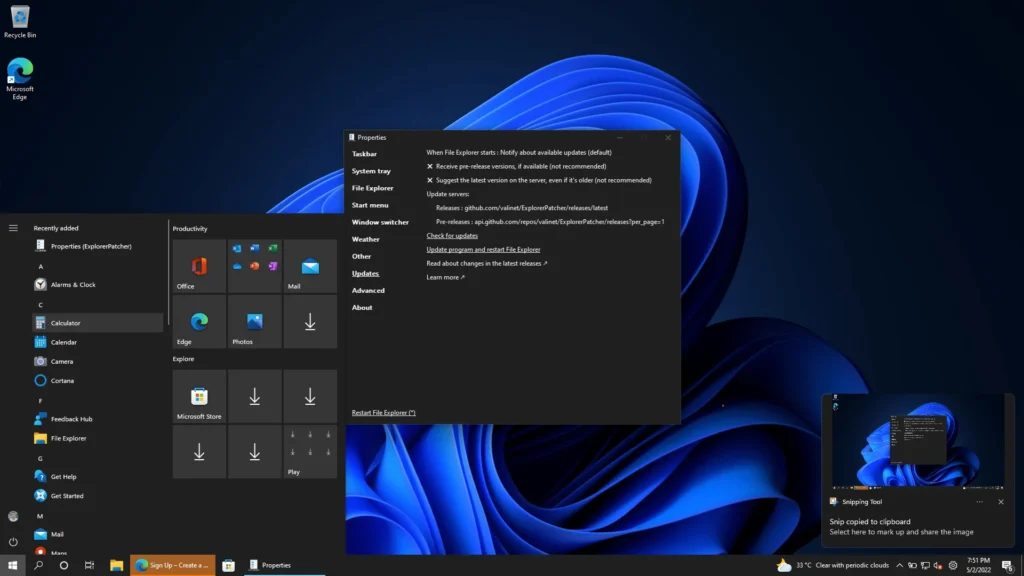The image size is (1024, 576).
Task: Click the Learn more link
Action: coord(445,277)
